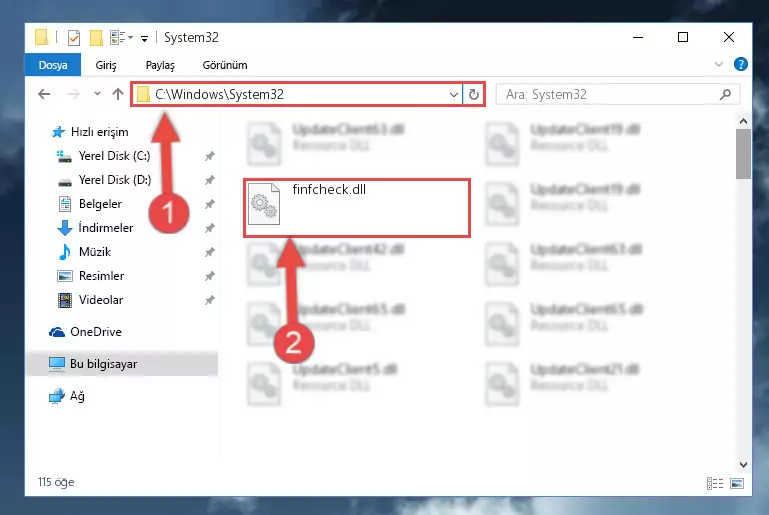
Task: Click the finfcheck.dll gear file icon
Action: 264,204
